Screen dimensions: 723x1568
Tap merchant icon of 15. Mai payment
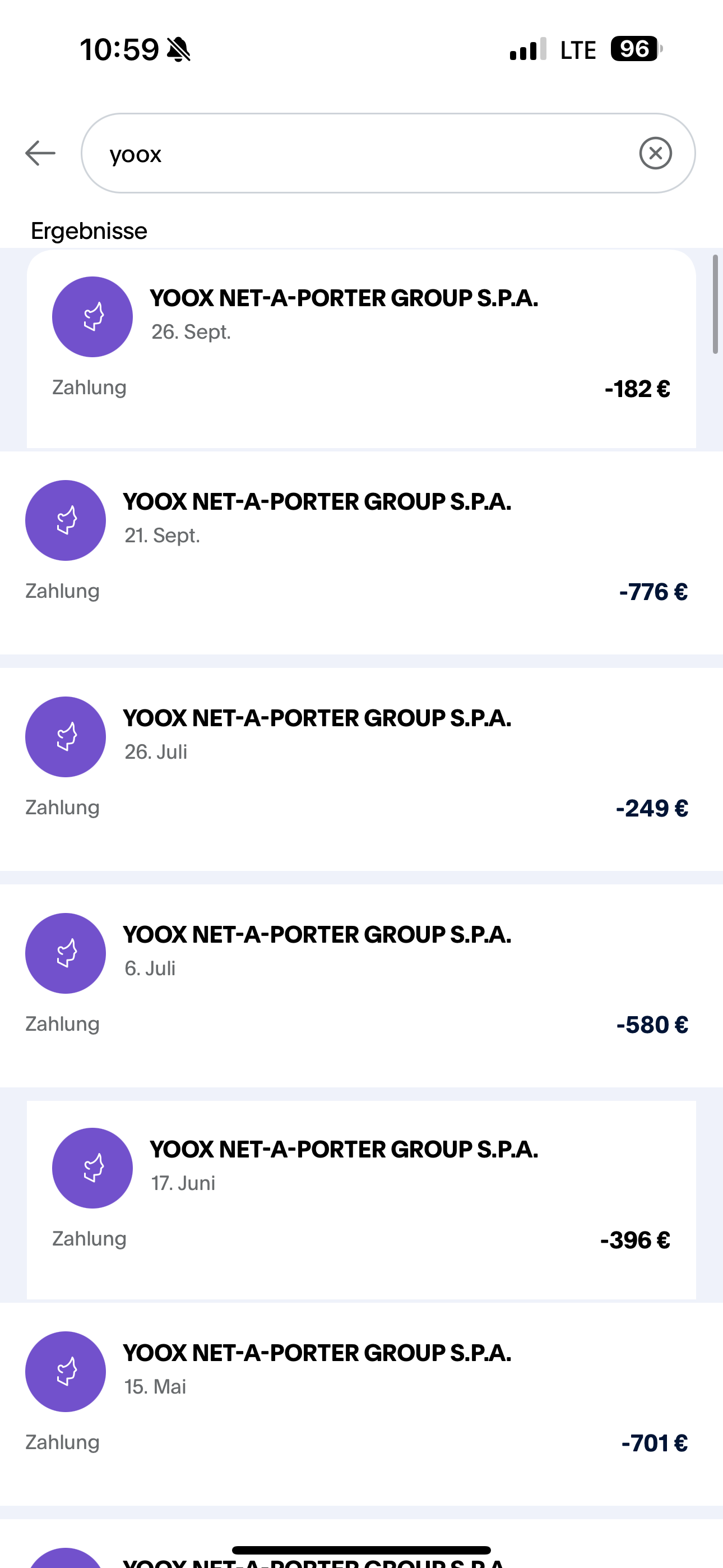pos(66,1371)
